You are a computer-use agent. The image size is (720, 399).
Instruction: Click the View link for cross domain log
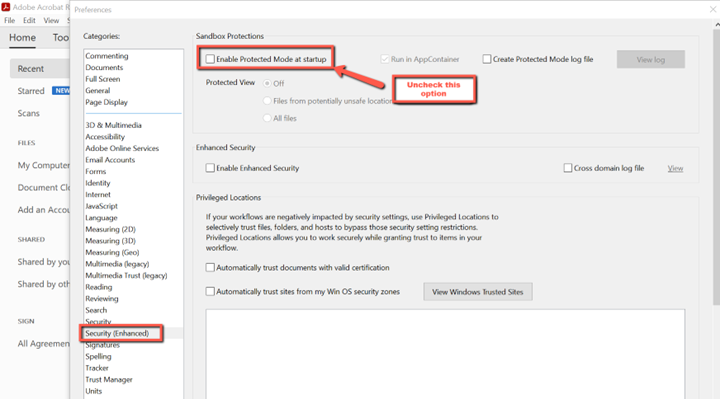[675, 169]
